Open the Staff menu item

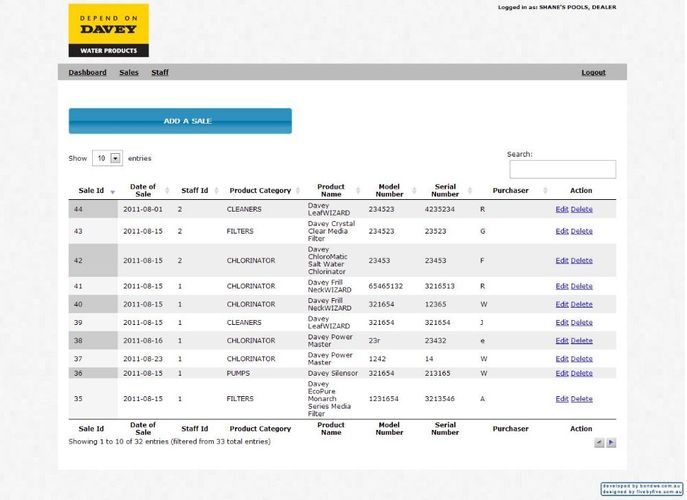point(160,72)
